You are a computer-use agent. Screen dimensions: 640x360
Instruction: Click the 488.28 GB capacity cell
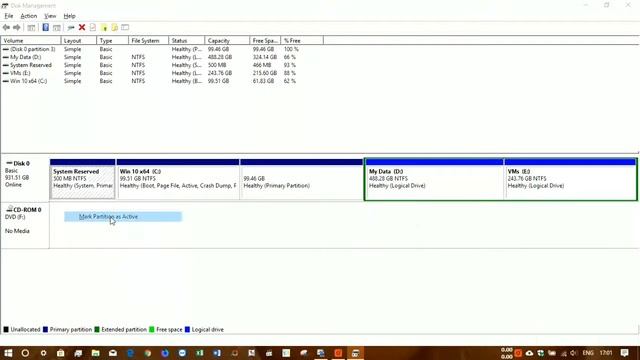click(220, 57)
